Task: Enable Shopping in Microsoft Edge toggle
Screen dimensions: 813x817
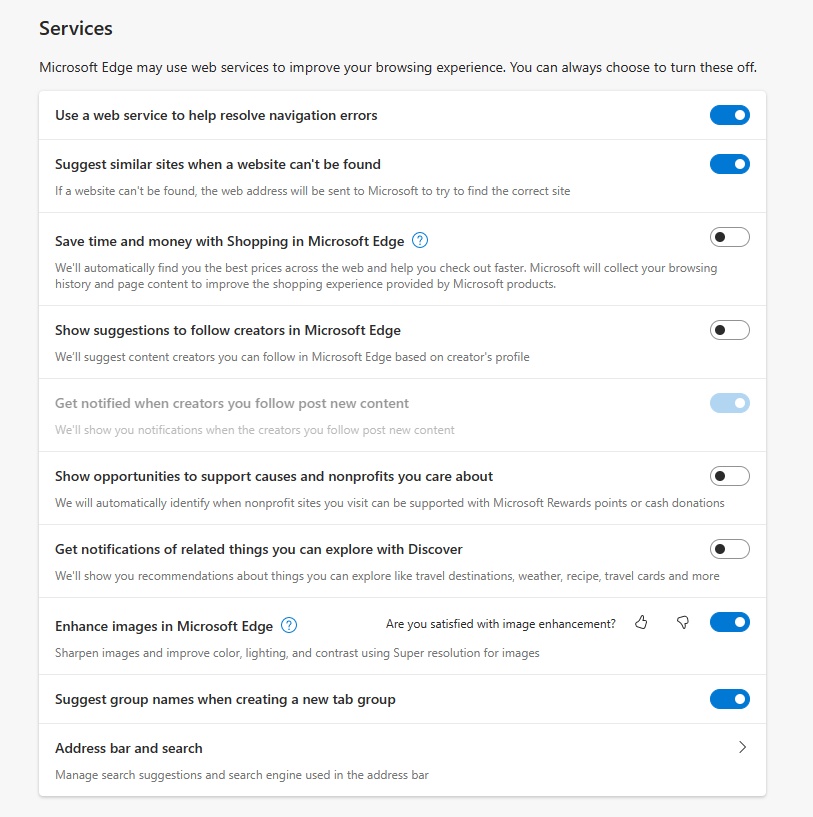Action: (730, 238)
